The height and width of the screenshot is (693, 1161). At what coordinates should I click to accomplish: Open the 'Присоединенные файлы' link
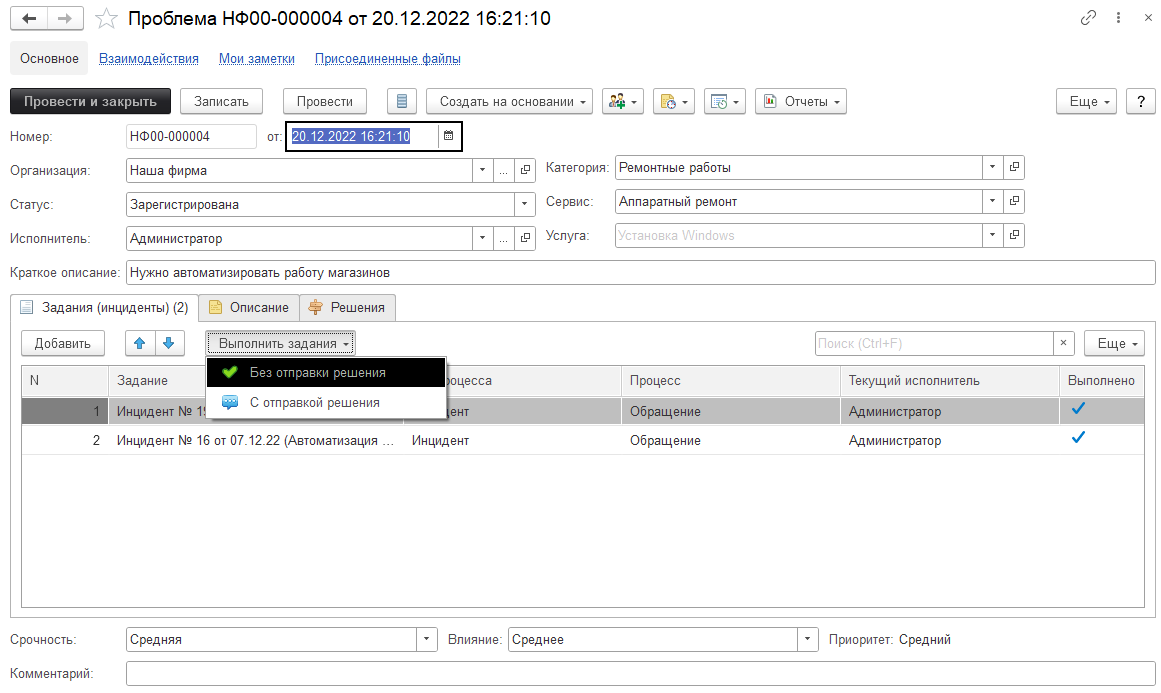pos(387,59)
